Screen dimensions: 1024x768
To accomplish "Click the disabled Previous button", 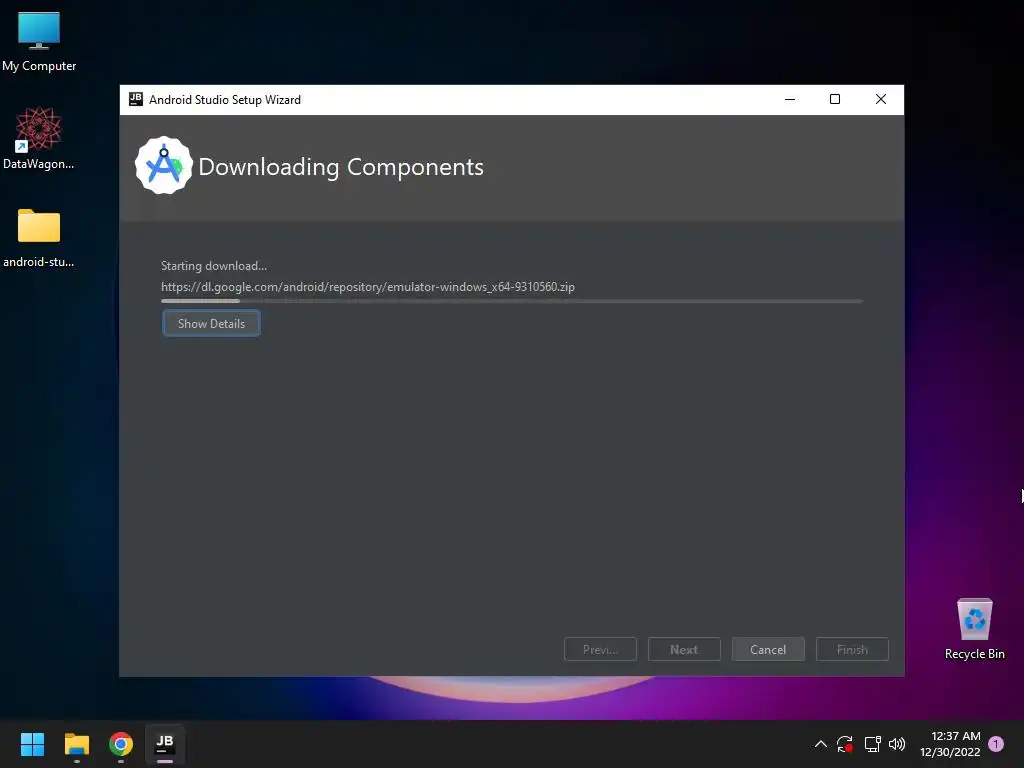I will pyautogui.click(x=600, y=649).
